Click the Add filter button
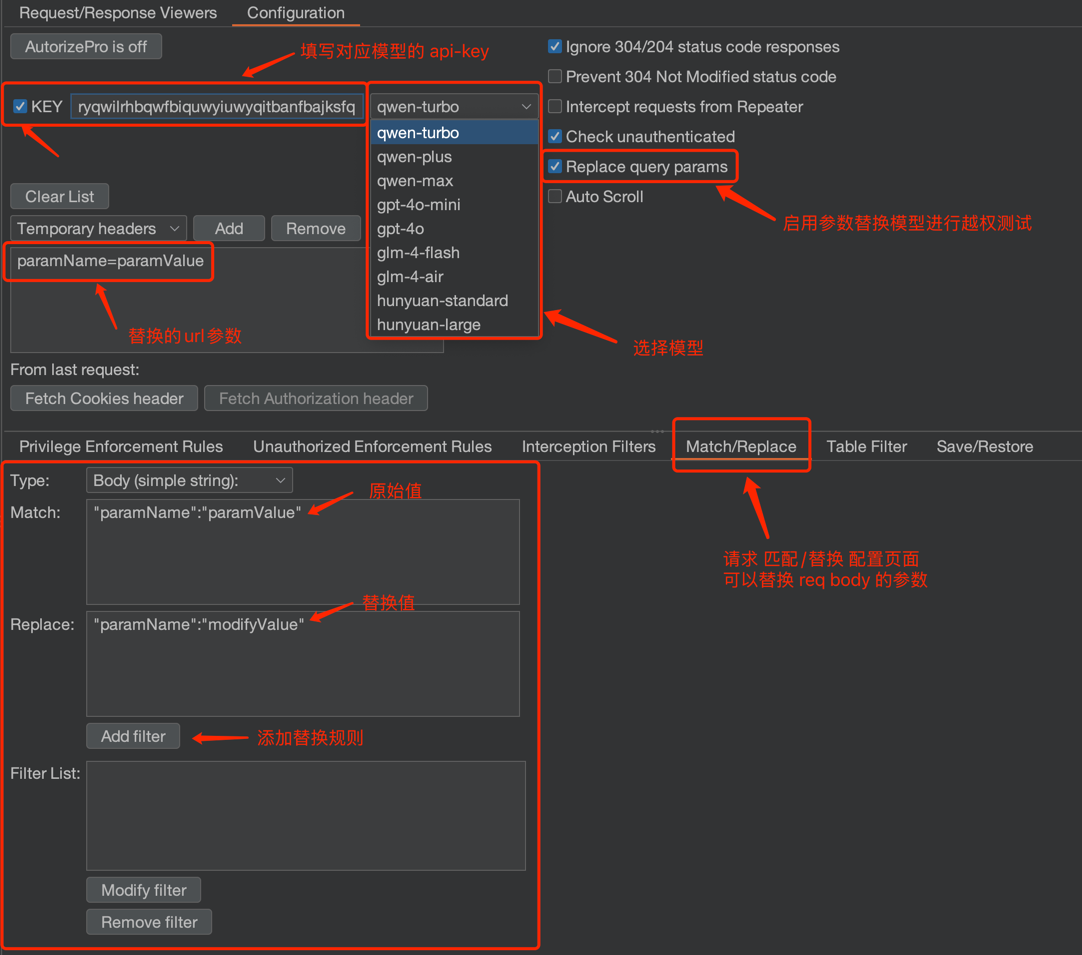This screenshot has height=955, width=1082. click(x=133, y=736)
